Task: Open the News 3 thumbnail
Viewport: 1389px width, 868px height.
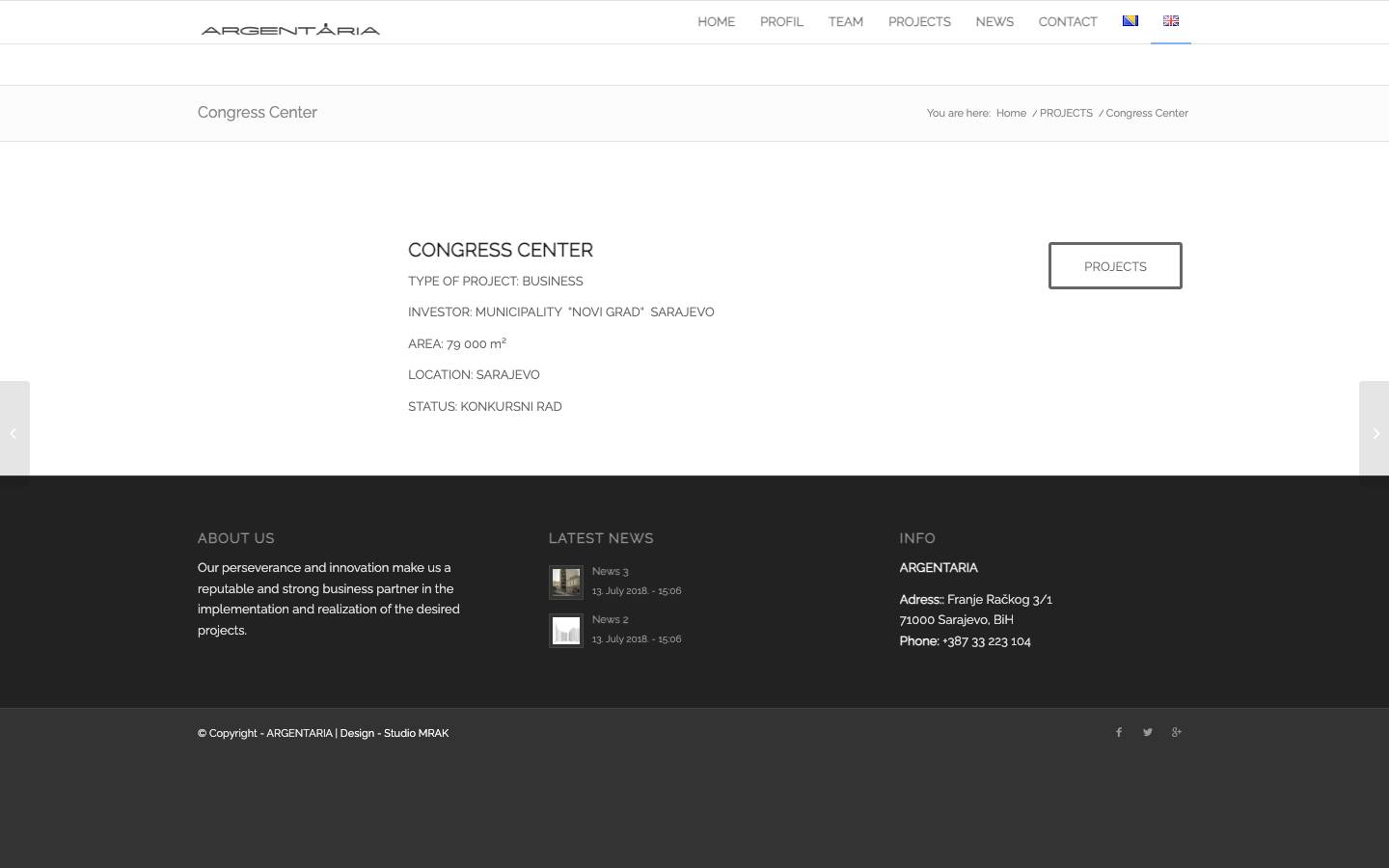Action: (566, 583)
